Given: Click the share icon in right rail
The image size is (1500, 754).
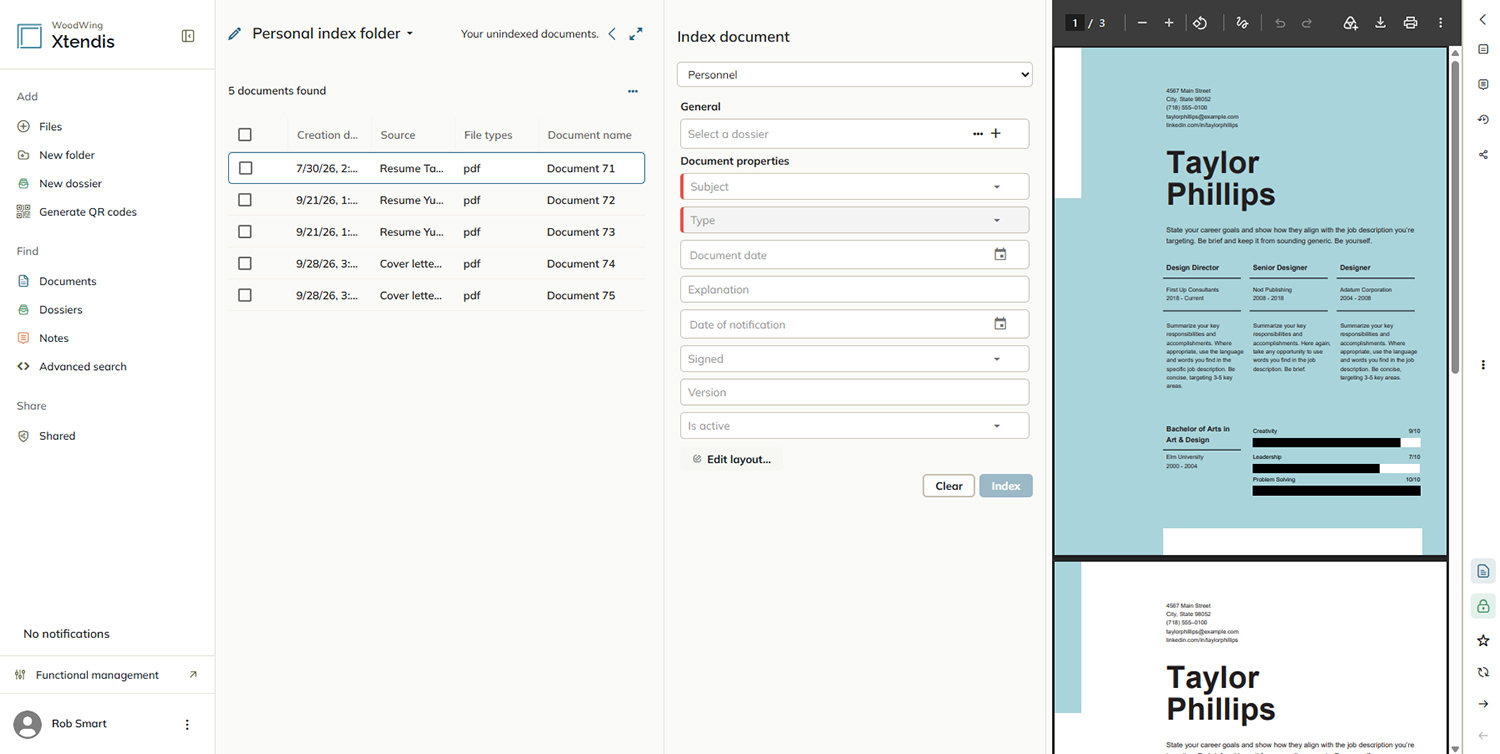Looking at the screenshot, I should click(1483, 155).
